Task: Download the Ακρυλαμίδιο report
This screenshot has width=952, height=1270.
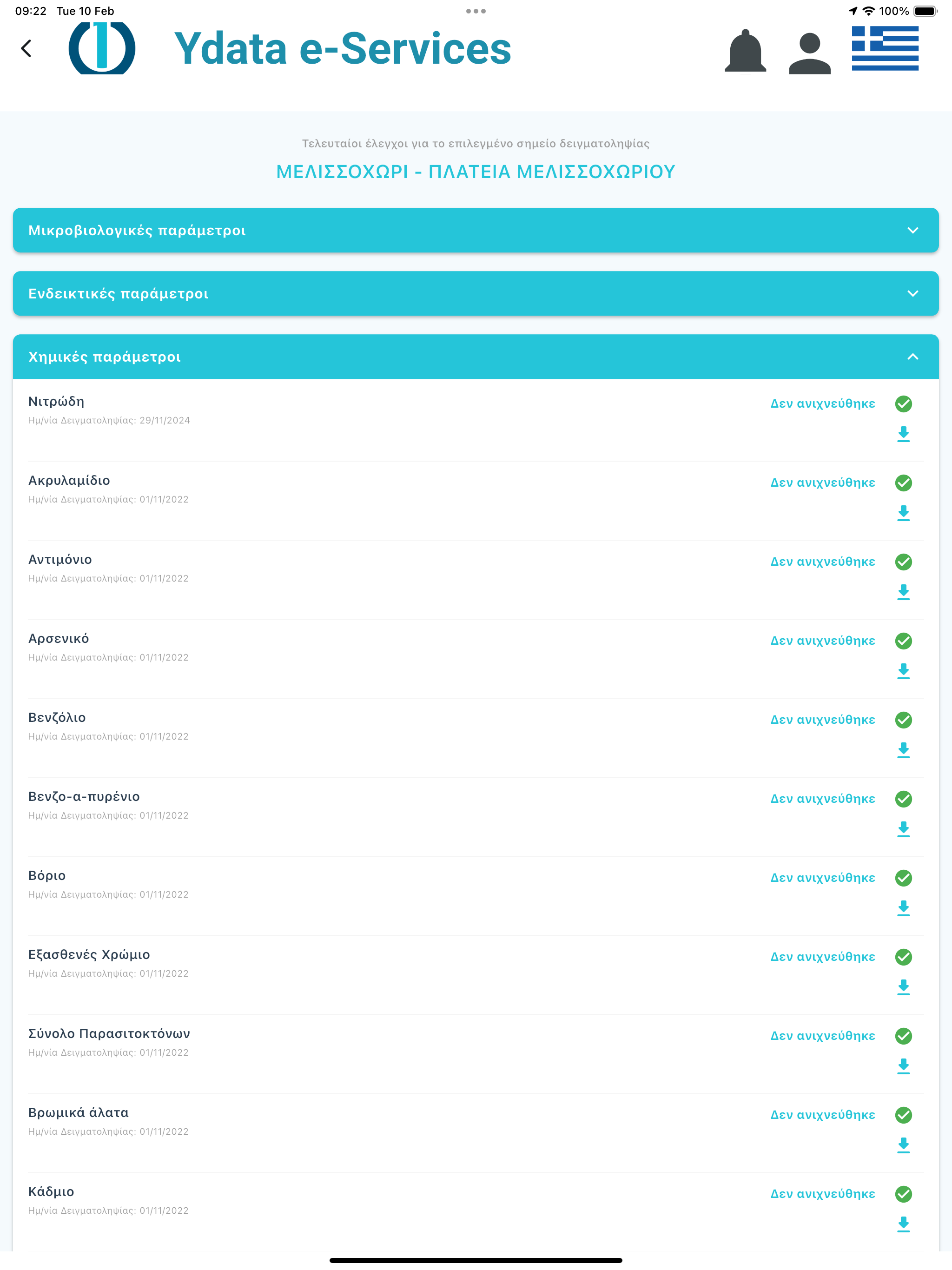Action: click(903, 513)
